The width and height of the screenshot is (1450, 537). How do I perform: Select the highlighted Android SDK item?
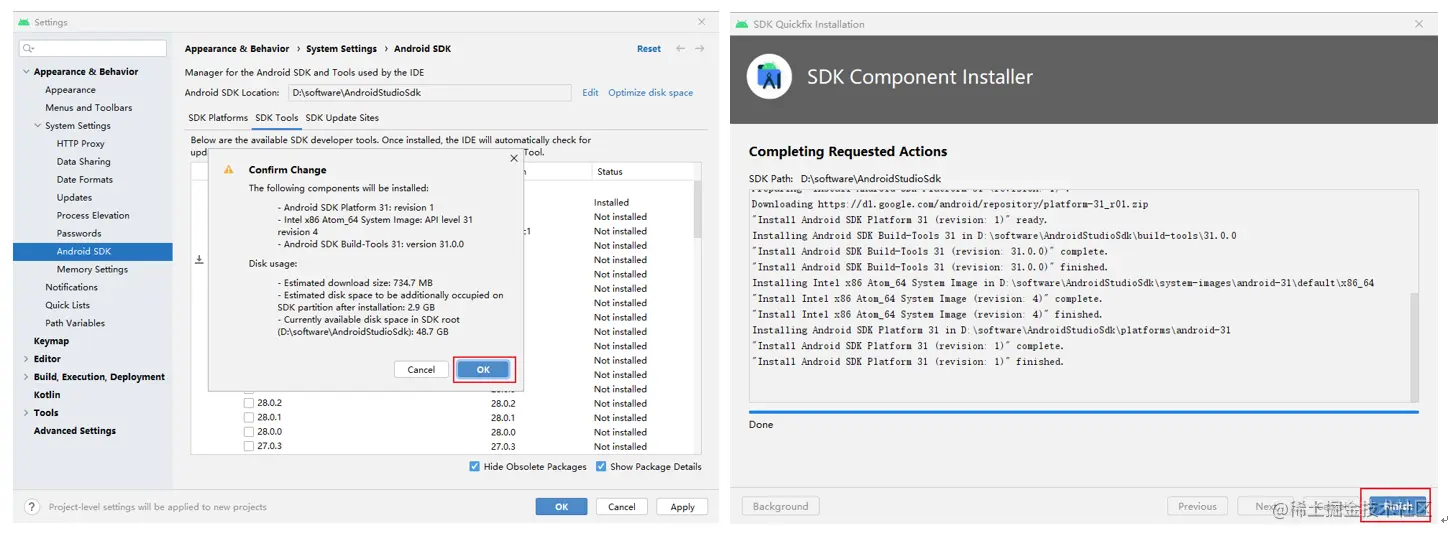(92, 252)
